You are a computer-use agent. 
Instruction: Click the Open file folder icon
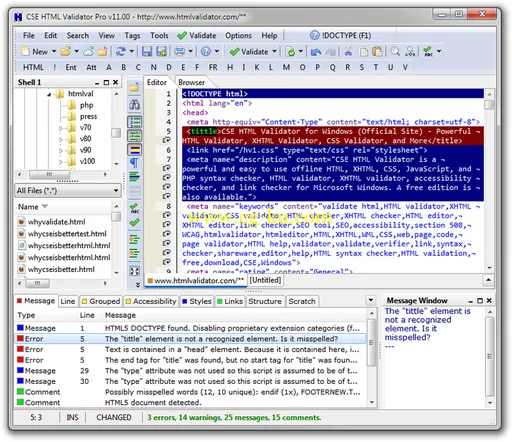pos(66,51)
